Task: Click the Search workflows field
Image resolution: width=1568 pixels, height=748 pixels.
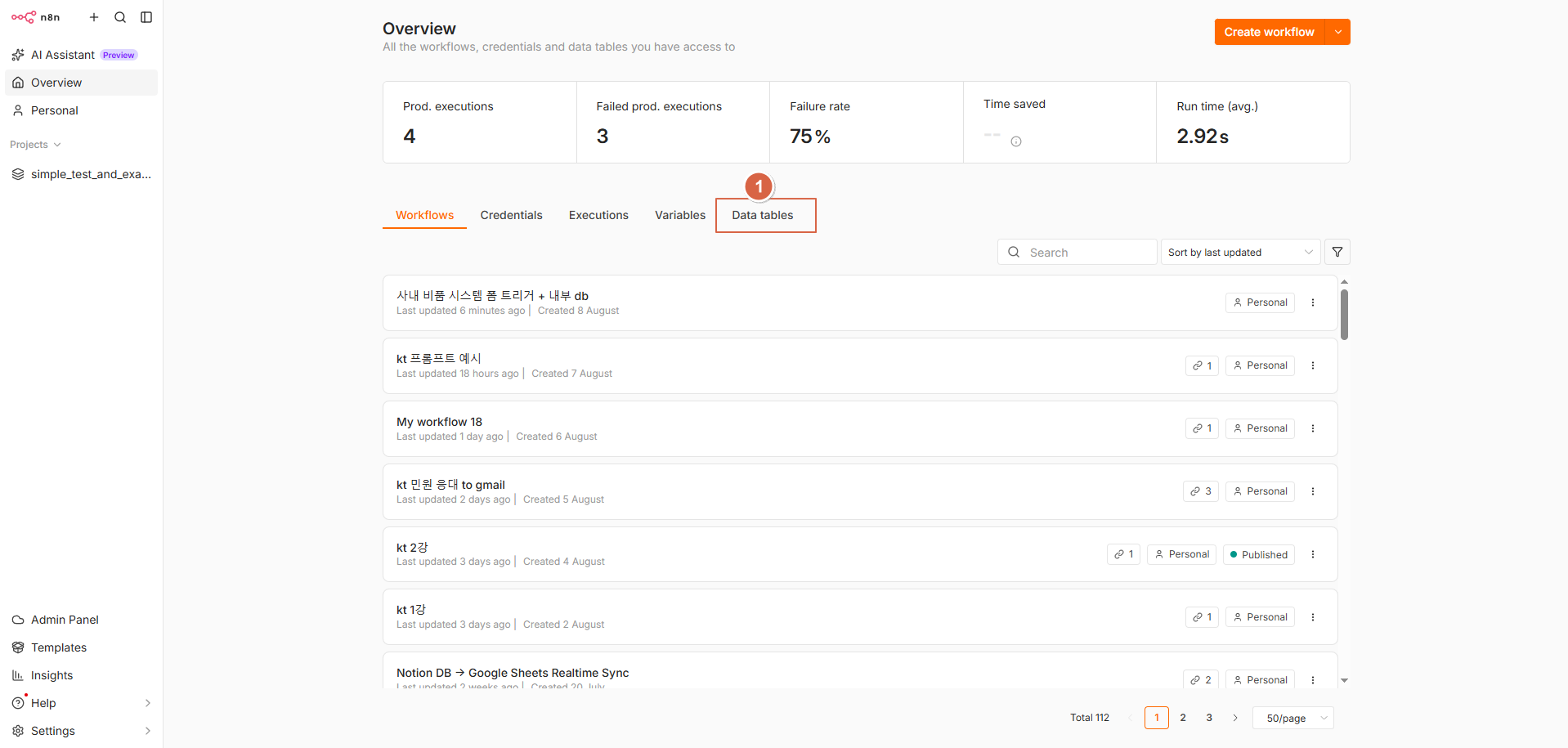Action: (1077, 252)
